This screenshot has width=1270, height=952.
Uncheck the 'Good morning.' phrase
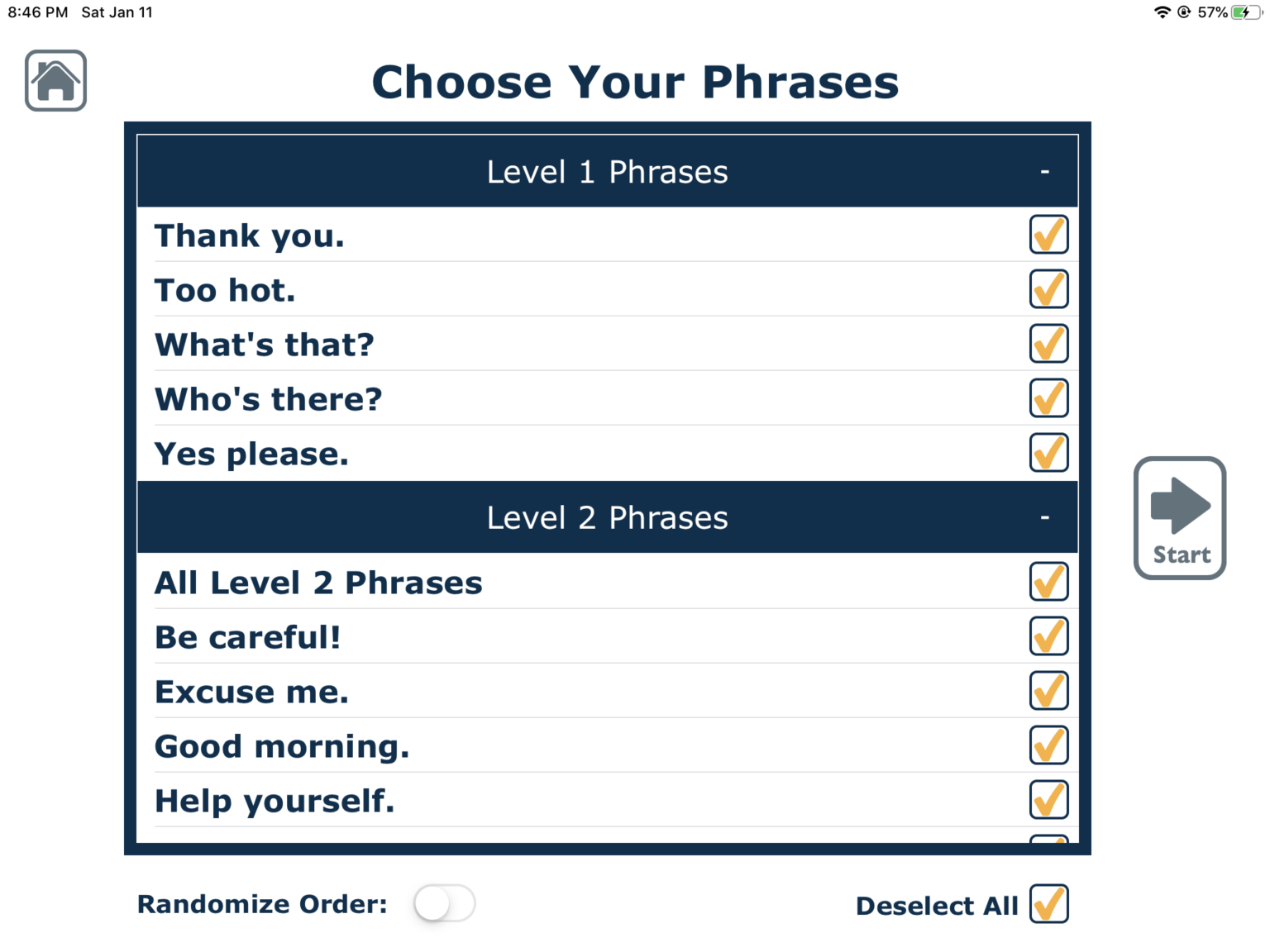point(1048,745)
